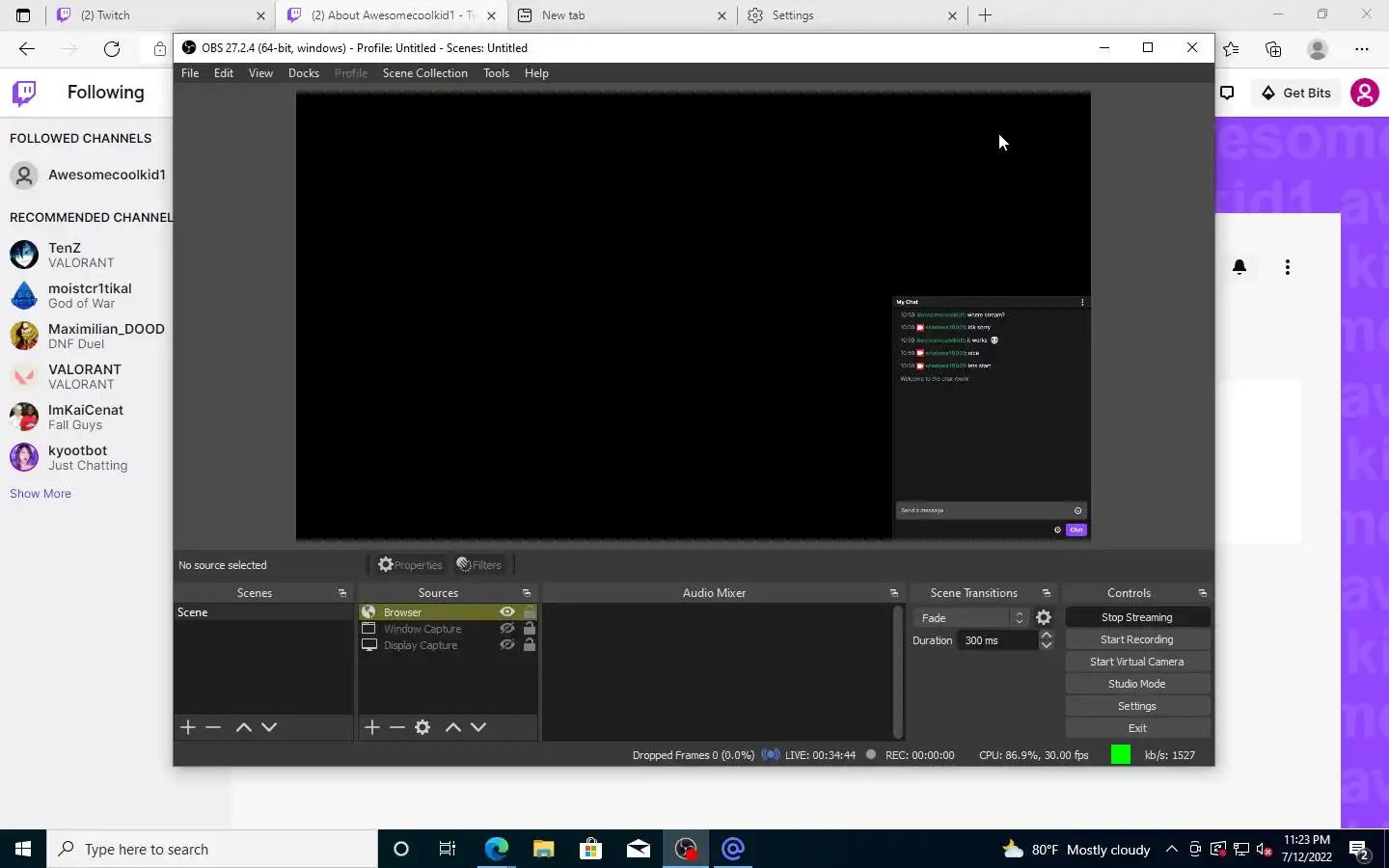
Task: Open the Scene Collection menu
Action: (x=424, y=73)
